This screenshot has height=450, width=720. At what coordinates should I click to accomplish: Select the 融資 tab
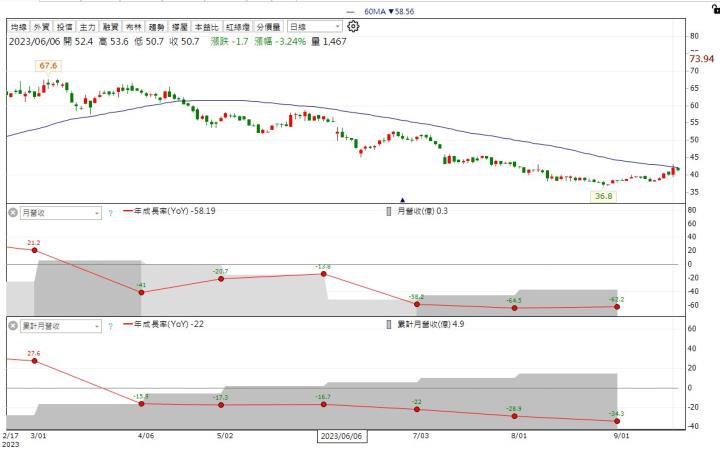[x=111, y=27]
